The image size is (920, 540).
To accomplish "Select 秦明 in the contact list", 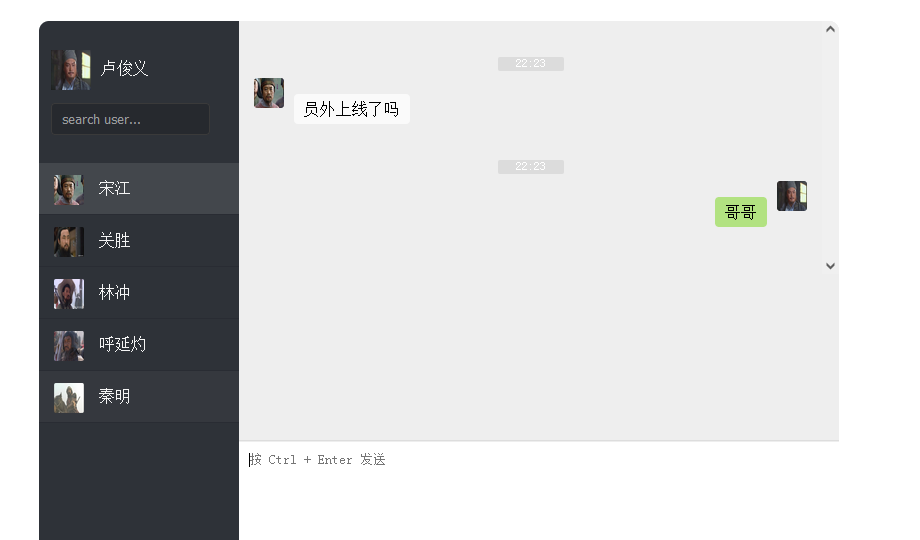I will [x=139, y=397].
